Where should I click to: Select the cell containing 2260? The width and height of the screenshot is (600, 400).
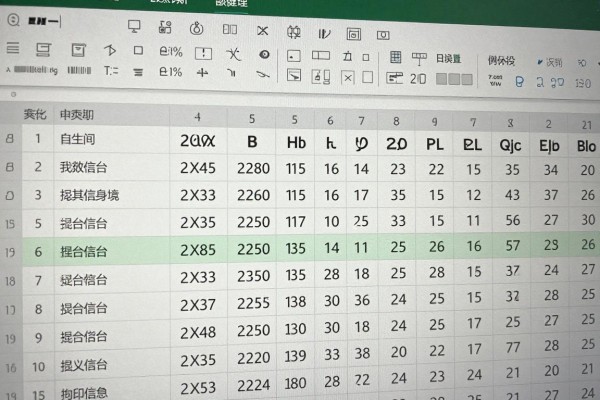(253, 196)
